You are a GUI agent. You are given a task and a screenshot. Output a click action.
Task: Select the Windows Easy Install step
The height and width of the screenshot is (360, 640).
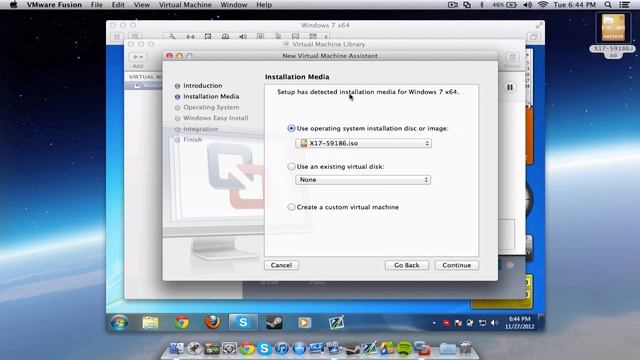[216, 118]
